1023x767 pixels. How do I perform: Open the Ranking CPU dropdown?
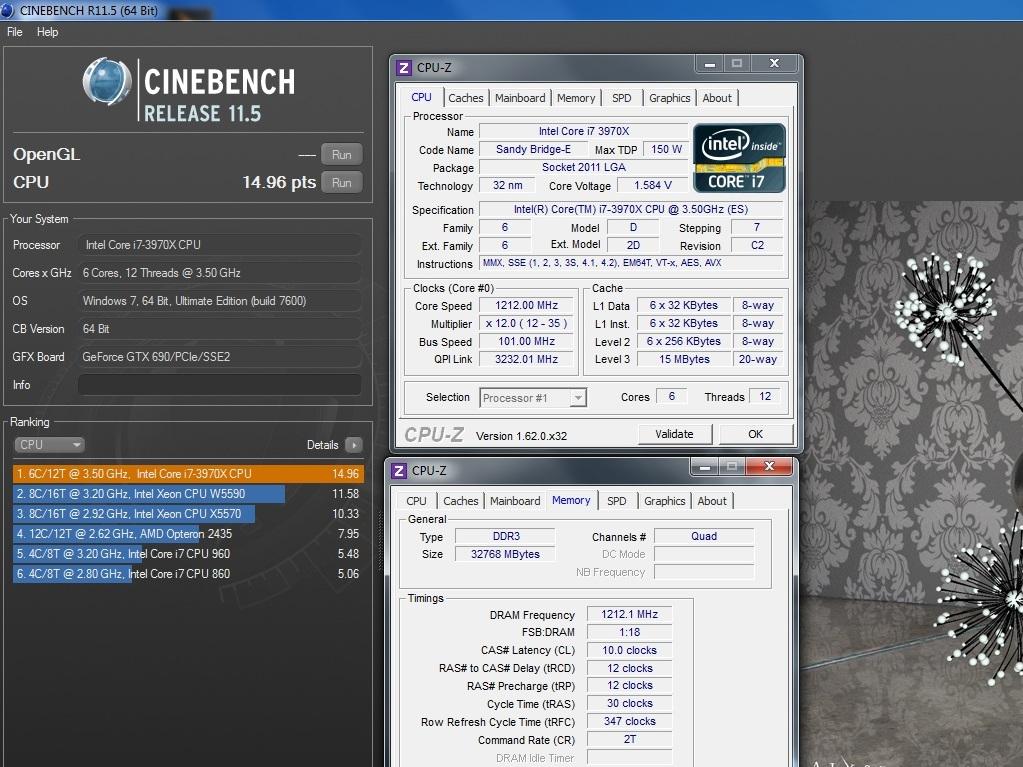coord(49,445)
